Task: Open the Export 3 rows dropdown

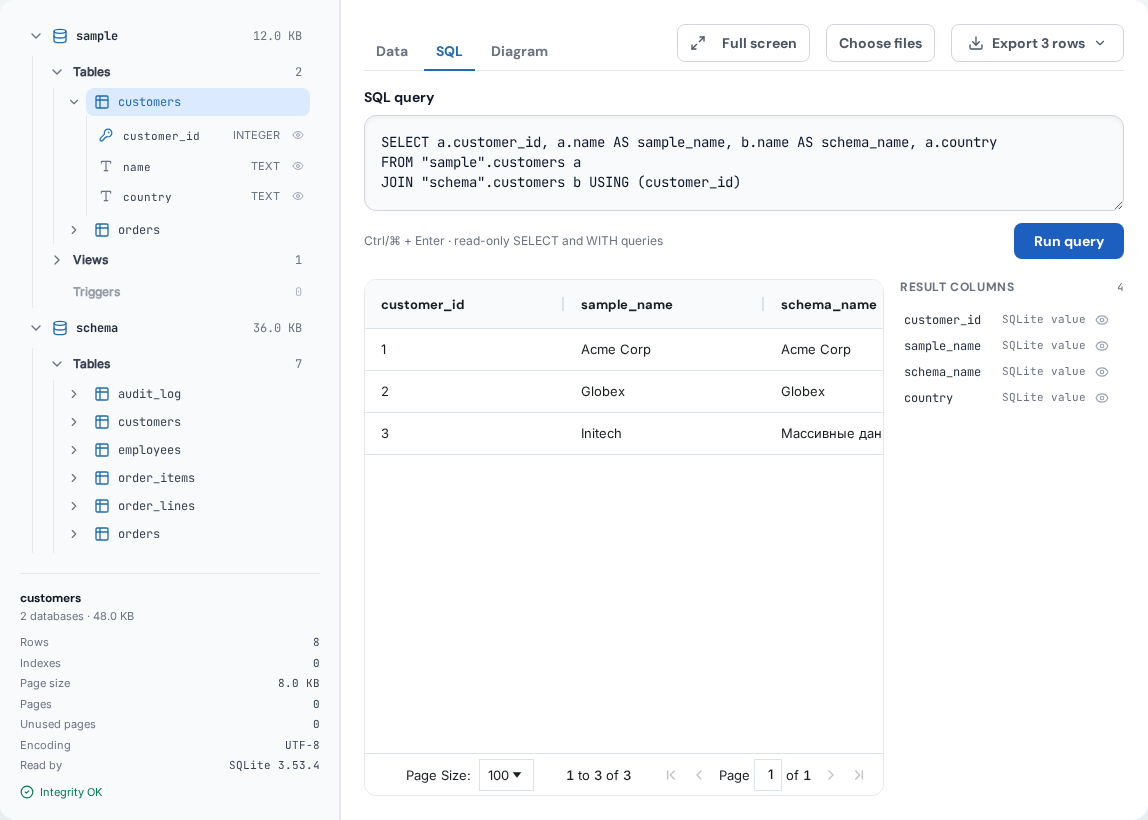Action: [1037, 43]
